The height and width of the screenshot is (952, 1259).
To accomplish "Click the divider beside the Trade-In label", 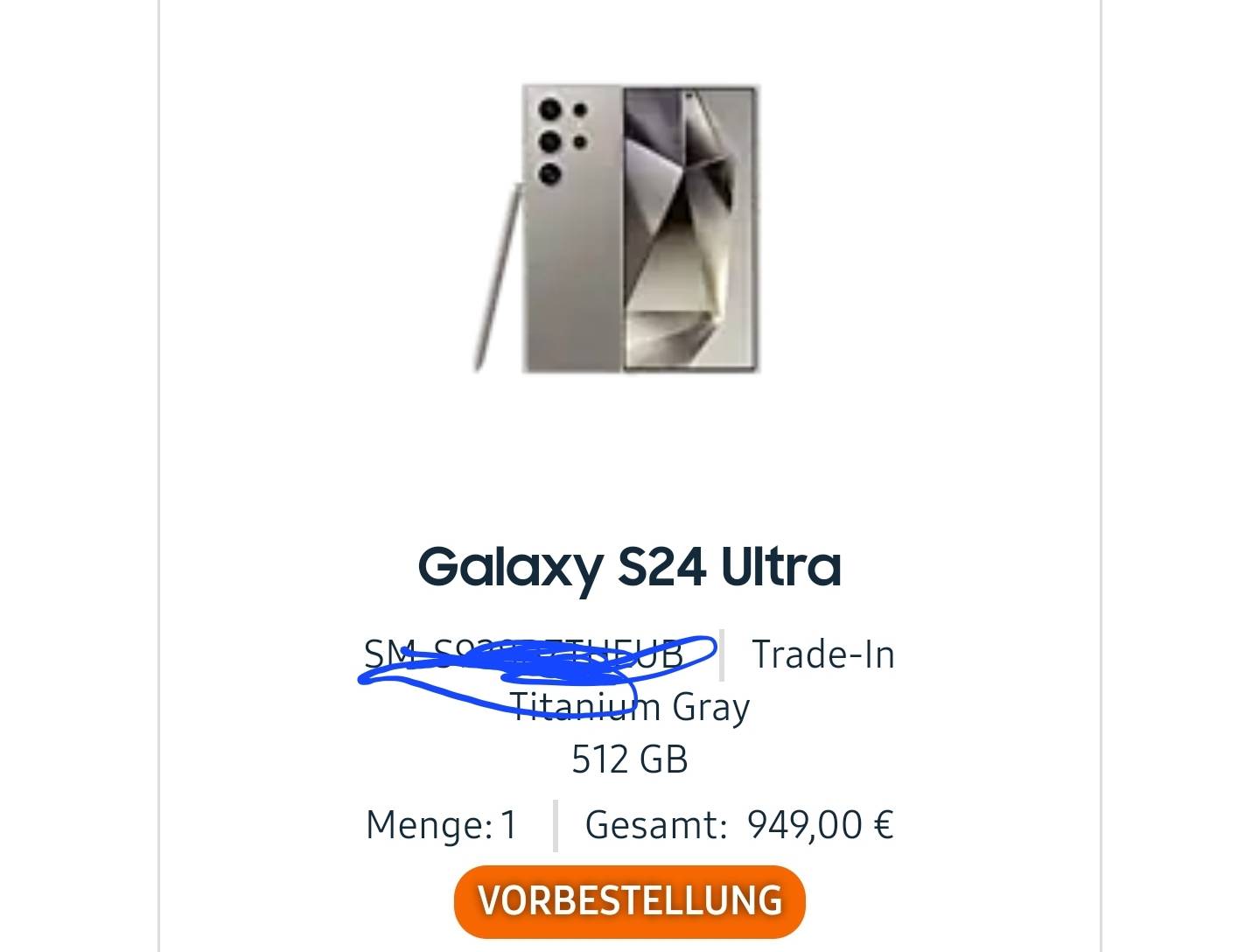I will point(722,654).
